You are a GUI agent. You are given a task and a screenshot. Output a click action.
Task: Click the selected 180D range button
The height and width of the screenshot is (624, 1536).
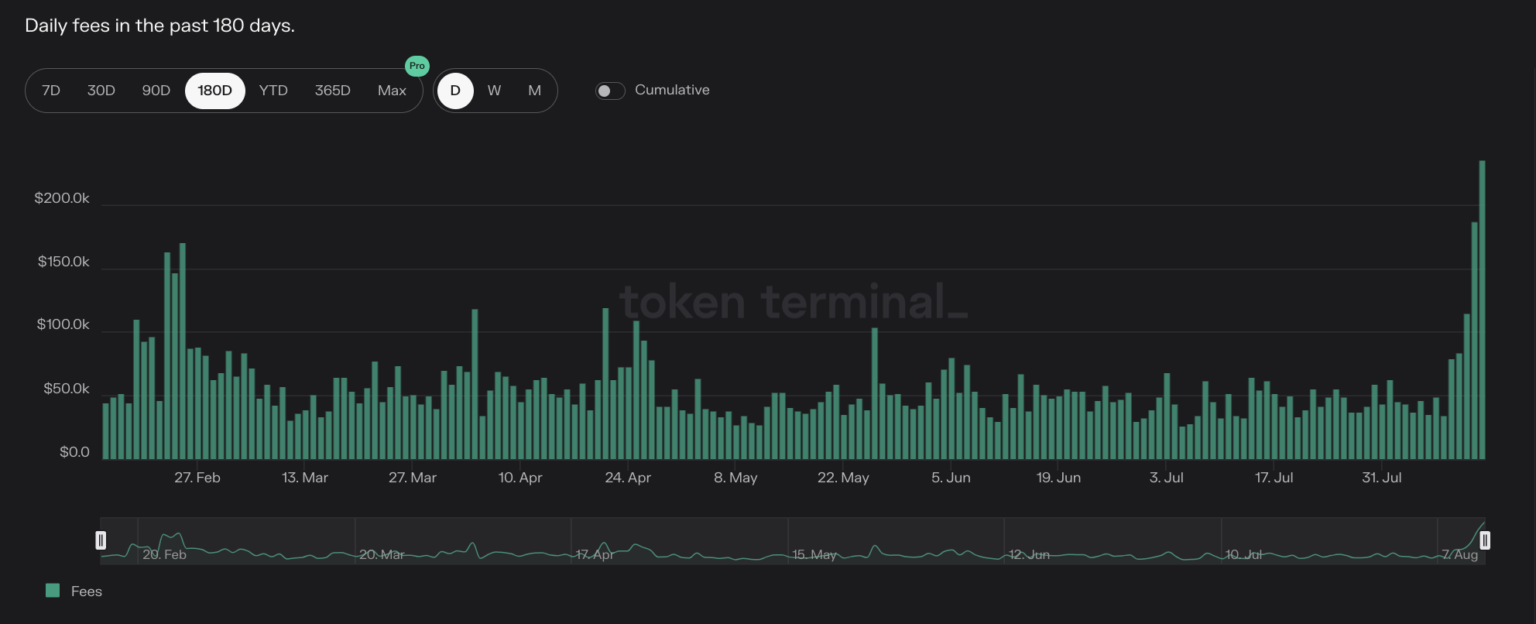[215, 91]
